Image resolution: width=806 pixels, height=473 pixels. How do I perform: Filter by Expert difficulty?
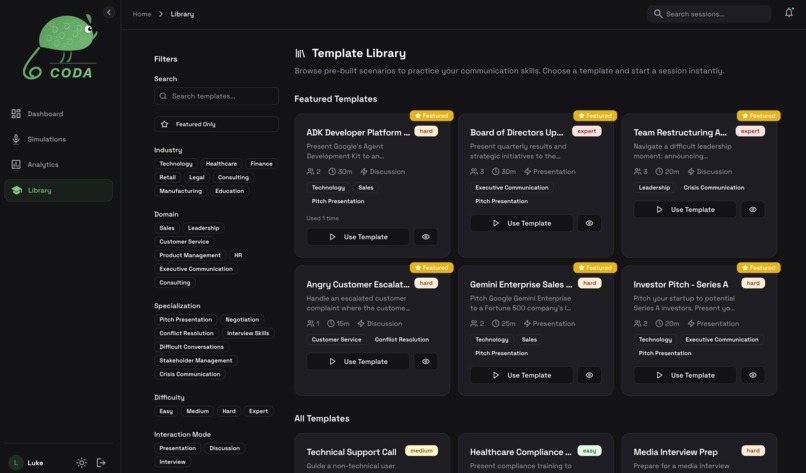tap(258, 411)
